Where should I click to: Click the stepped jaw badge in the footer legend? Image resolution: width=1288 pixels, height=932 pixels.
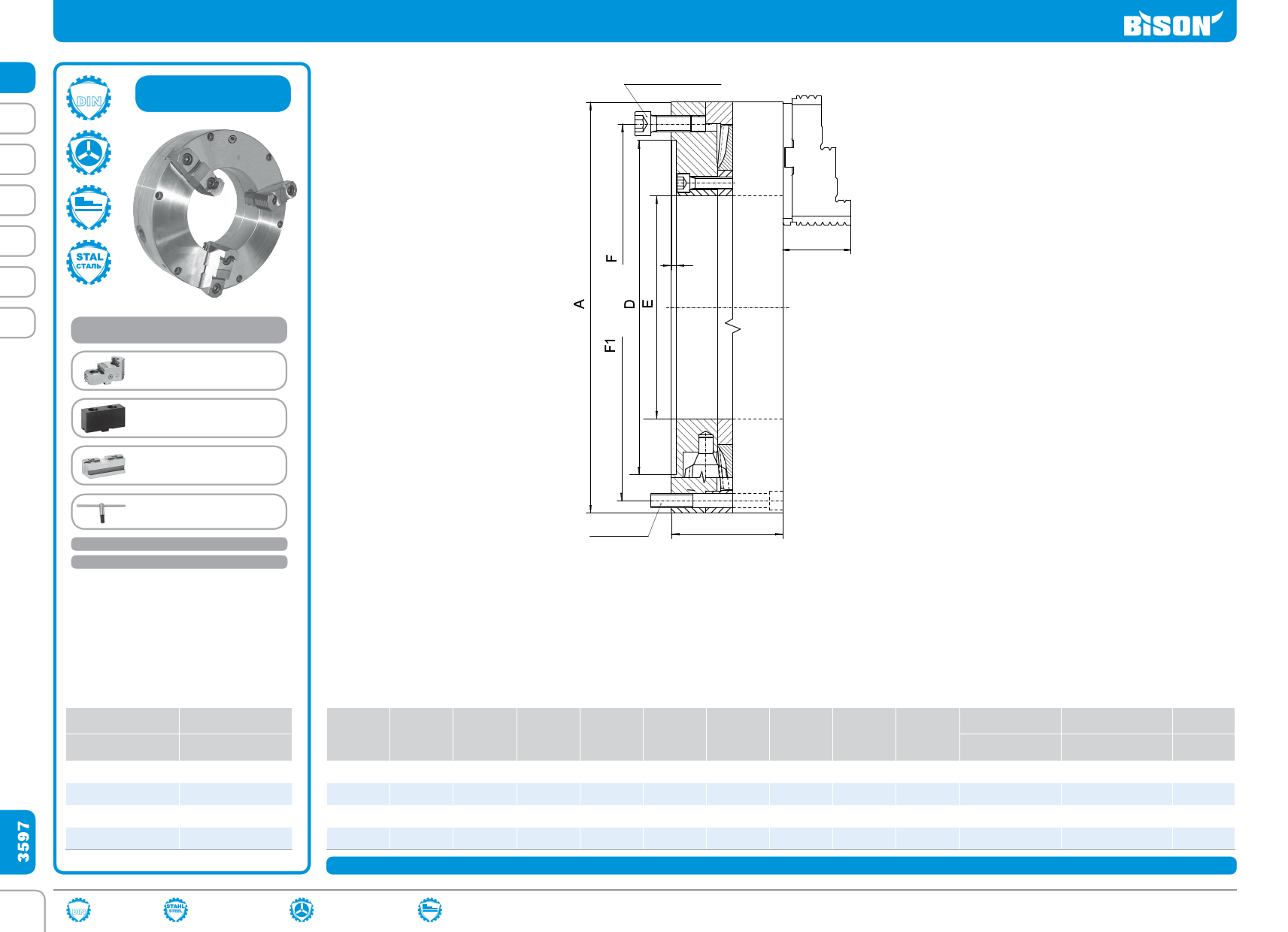[x=429, y=910]
